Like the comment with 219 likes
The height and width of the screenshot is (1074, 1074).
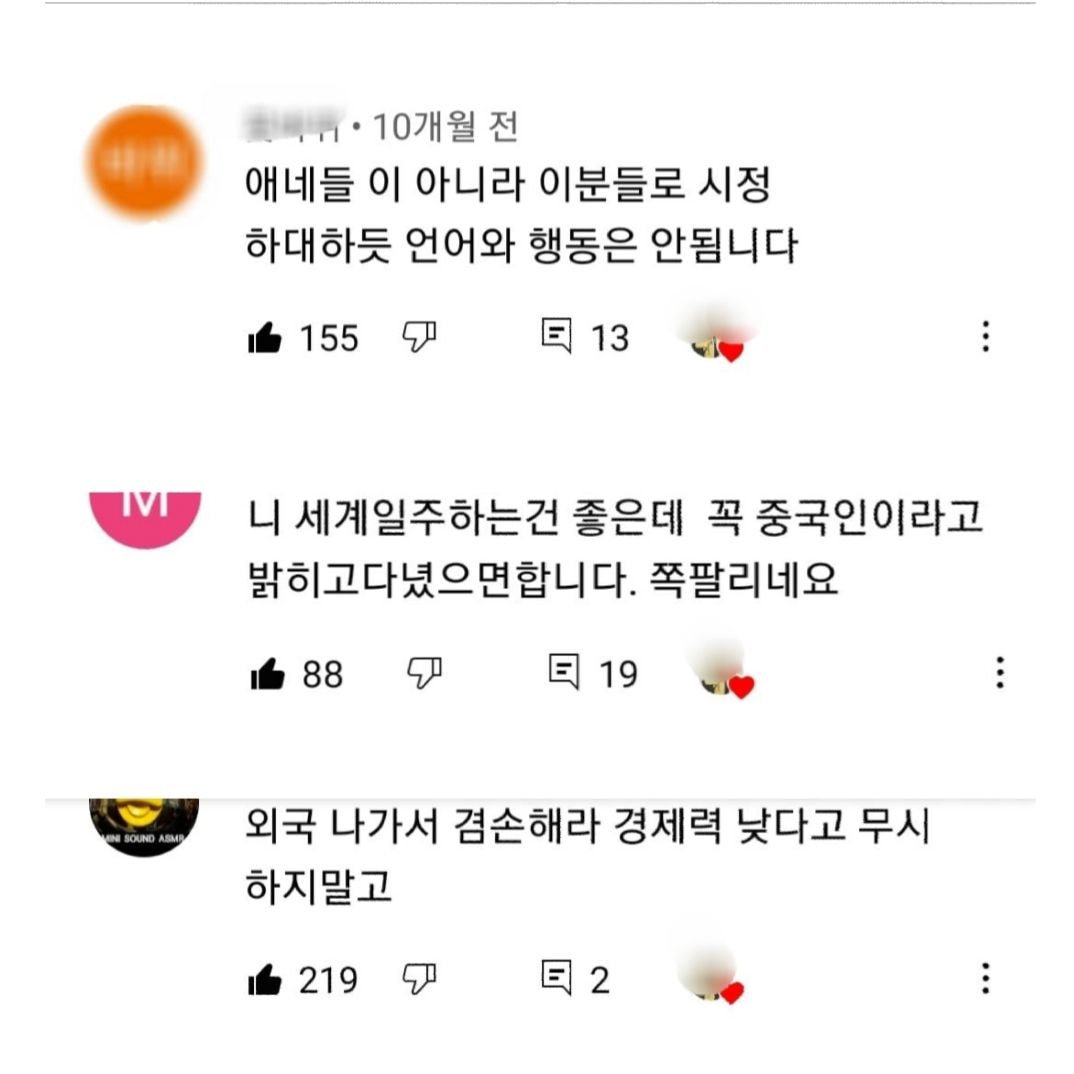[x=265, y=979]
